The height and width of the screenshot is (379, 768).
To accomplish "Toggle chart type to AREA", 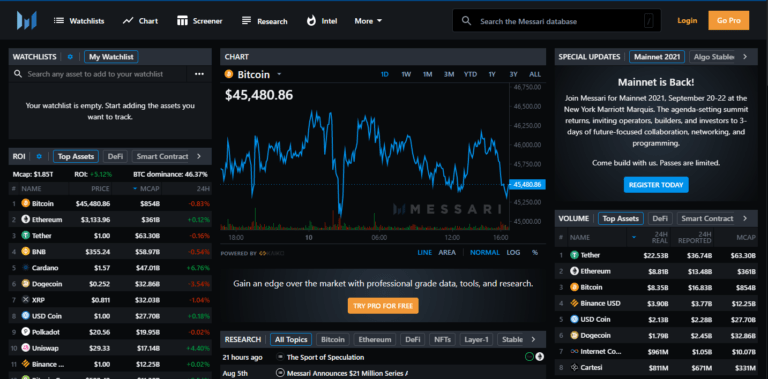I will (x=447, y=253).
